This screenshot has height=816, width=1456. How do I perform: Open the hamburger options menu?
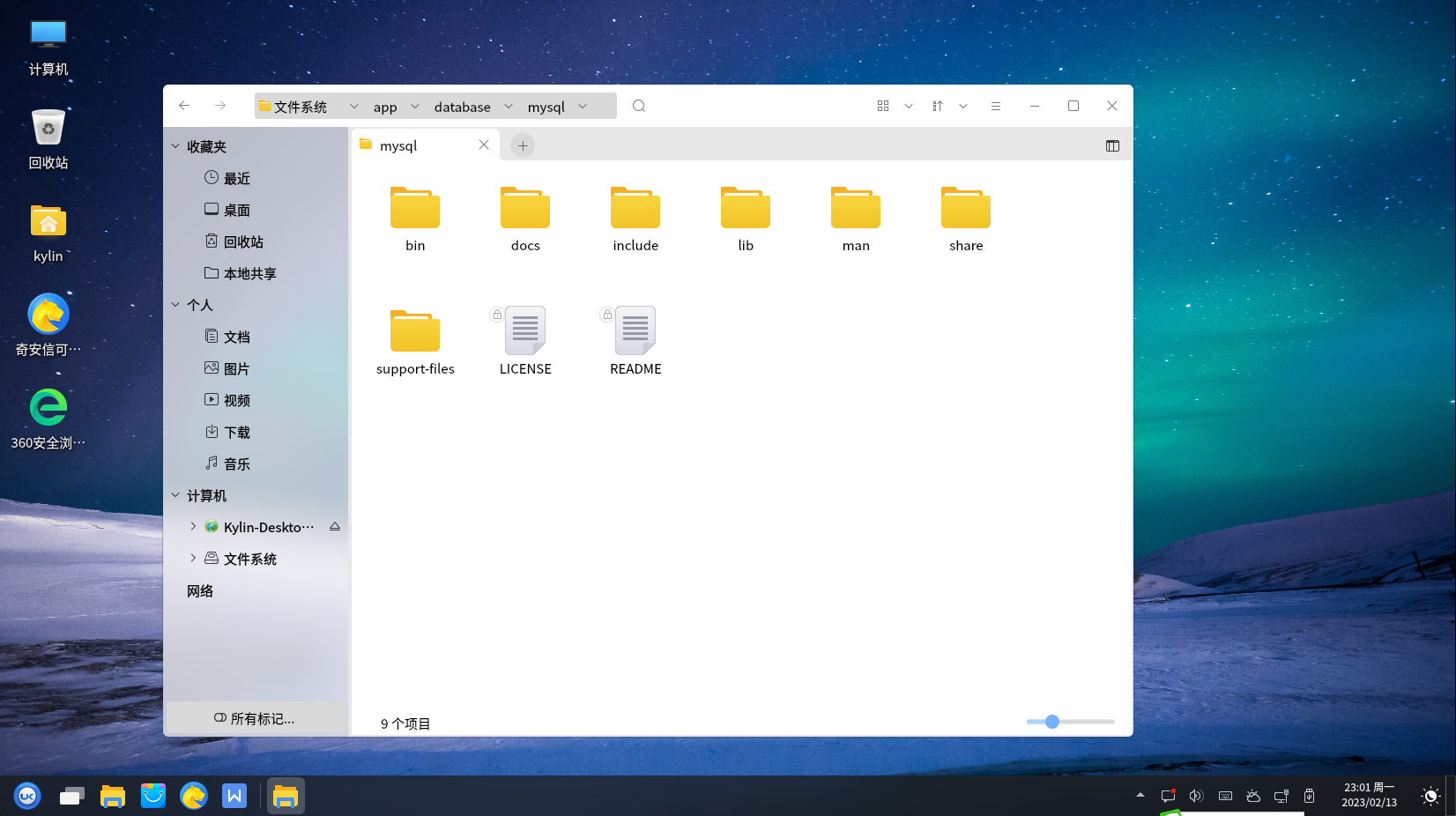point(996,106)
